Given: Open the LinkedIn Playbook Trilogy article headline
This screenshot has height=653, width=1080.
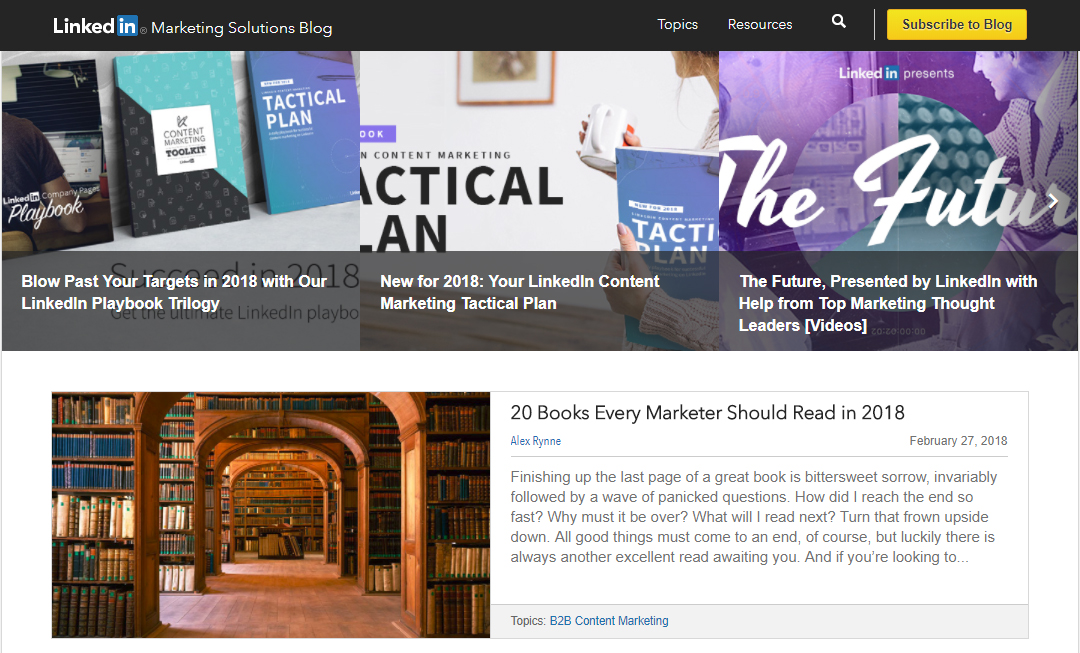Looking at the screenshot, I should point(174,292).
